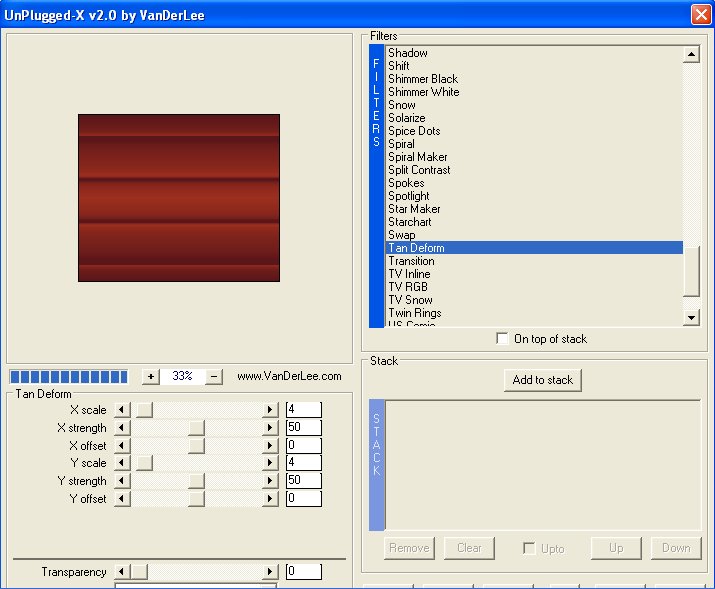This screenshot has width=715, height=589.
Task: Click the Clear stack button
Action: 469,548
